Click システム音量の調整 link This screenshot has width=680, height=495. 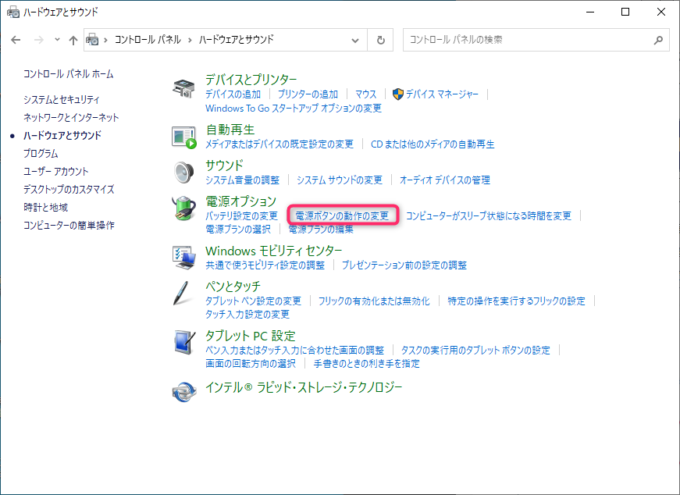click(242, 180)
